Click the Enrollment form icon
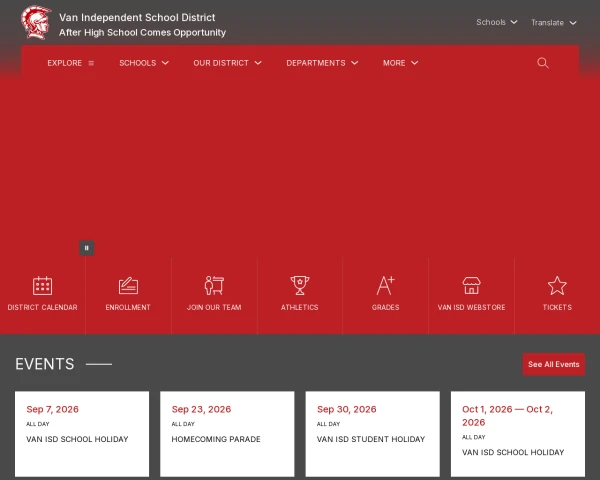600x480 pixels. (128, 286)
